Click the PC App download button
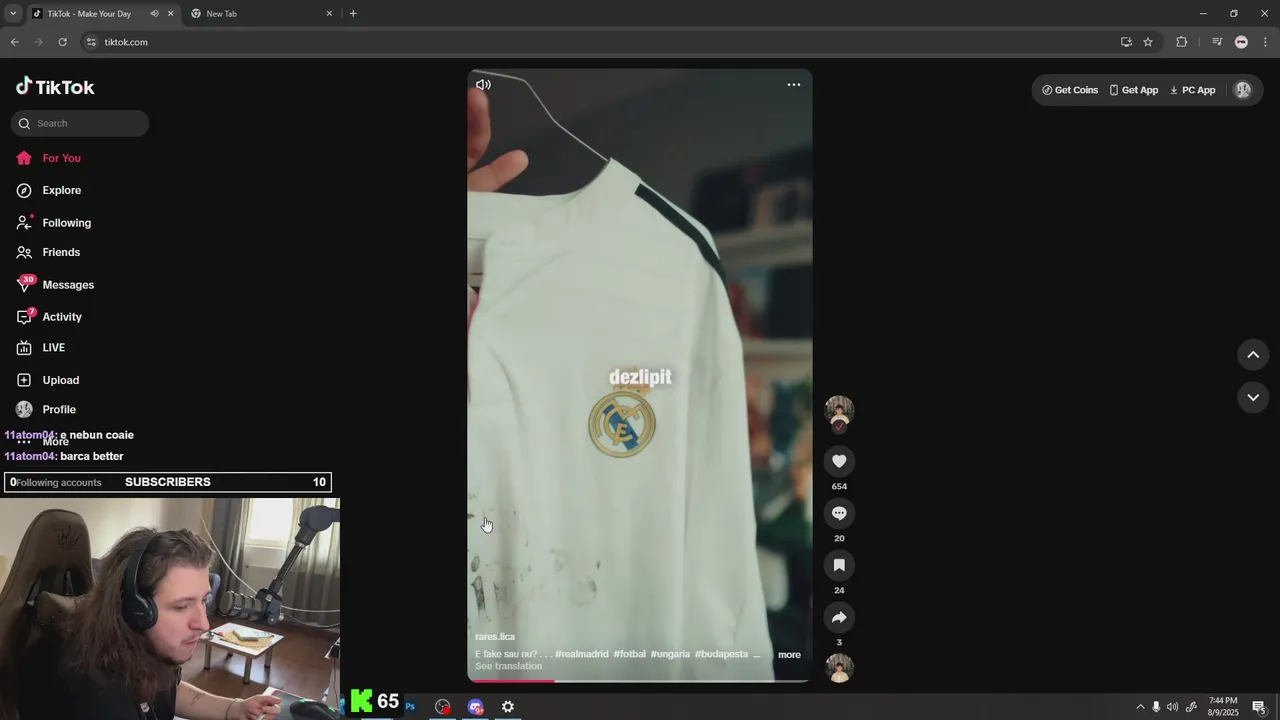 (1193, 90)
